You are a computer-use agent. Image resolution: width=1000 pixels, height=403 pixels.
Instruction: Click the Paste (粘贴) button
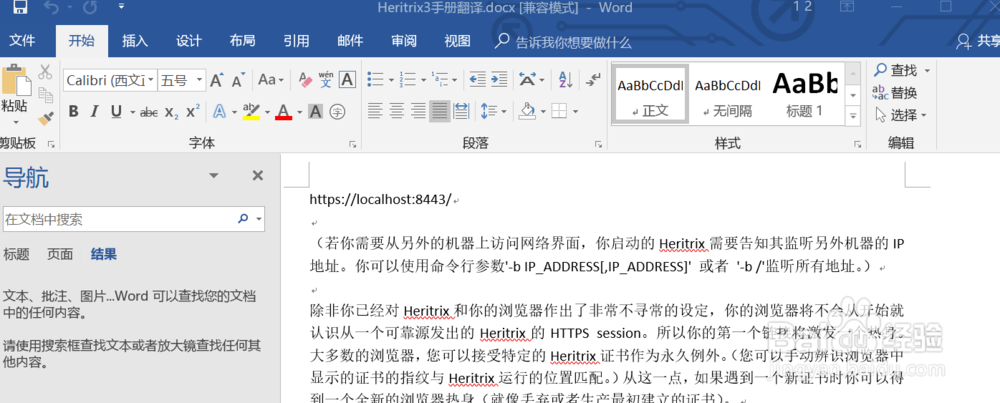pyautogui.click(x=15, y=89)
